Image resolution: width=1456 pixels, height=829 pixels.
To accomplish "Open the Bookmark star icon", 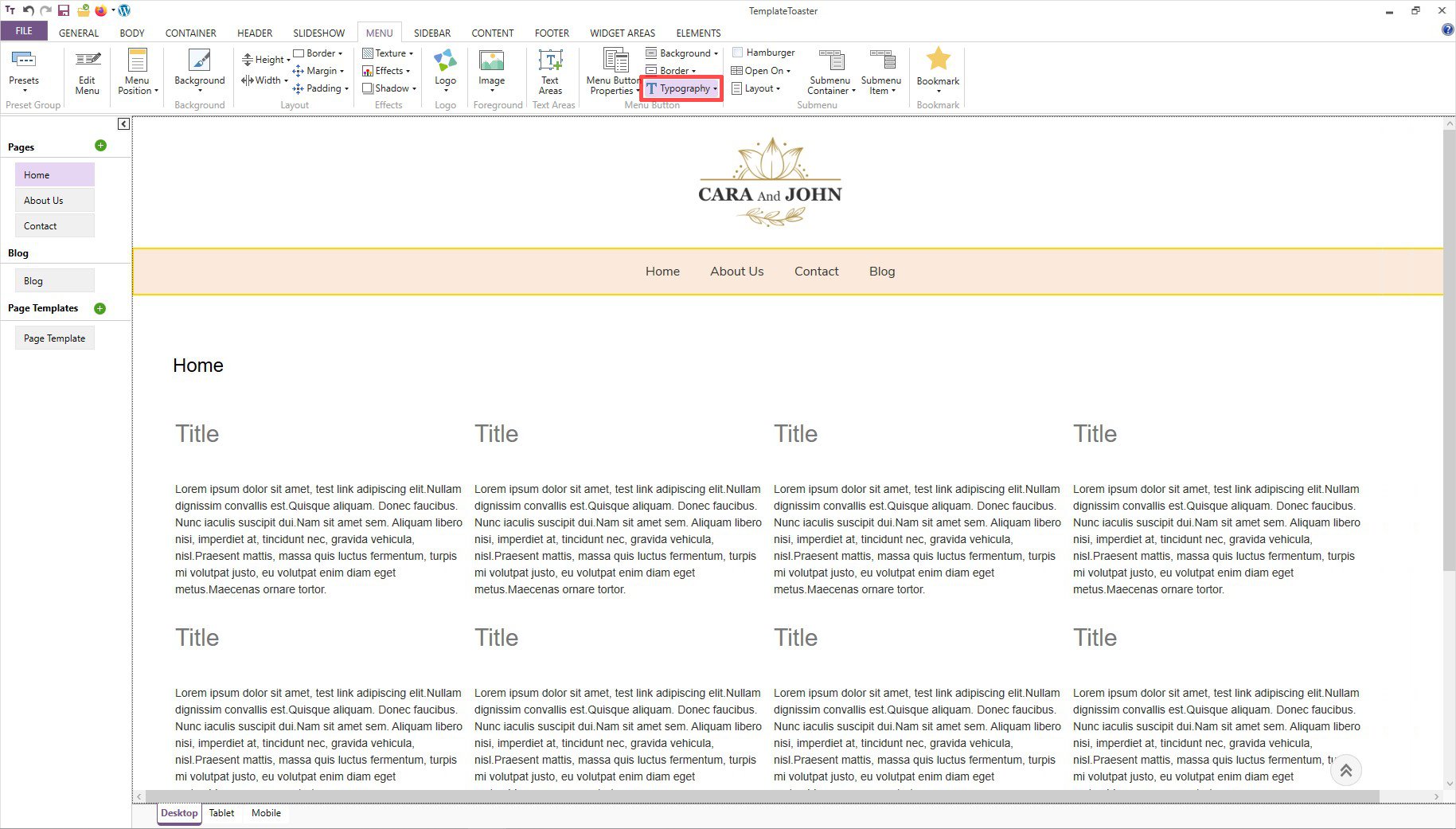I will (938, 60).
